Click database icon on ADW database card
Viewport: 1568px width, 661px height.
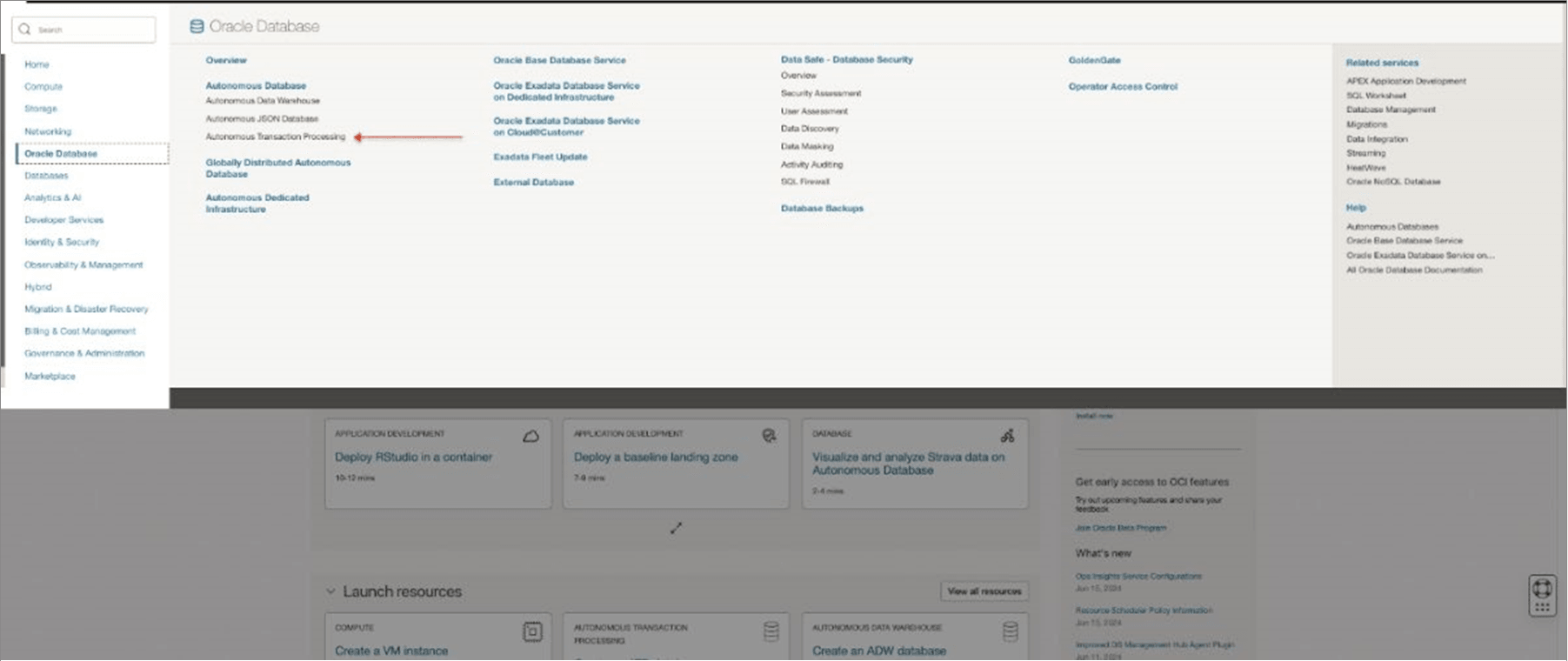coord(1010,631)
